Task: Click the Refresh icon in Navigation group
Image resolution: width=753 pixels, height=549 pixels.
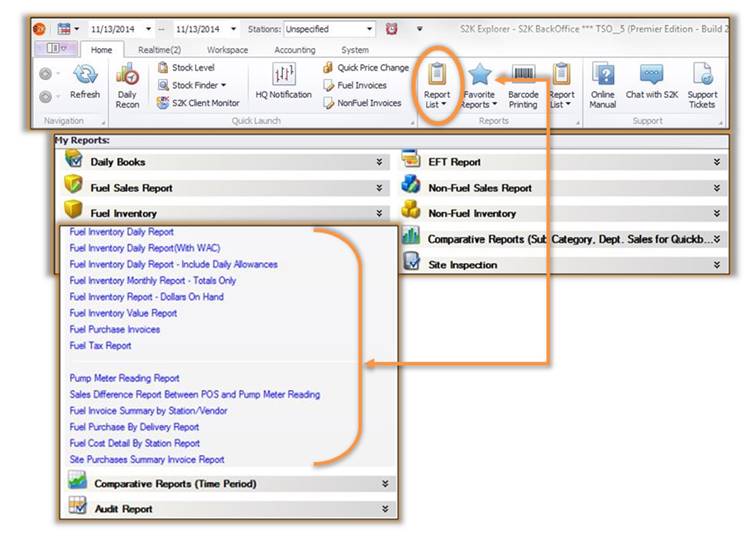Action: 84,78
